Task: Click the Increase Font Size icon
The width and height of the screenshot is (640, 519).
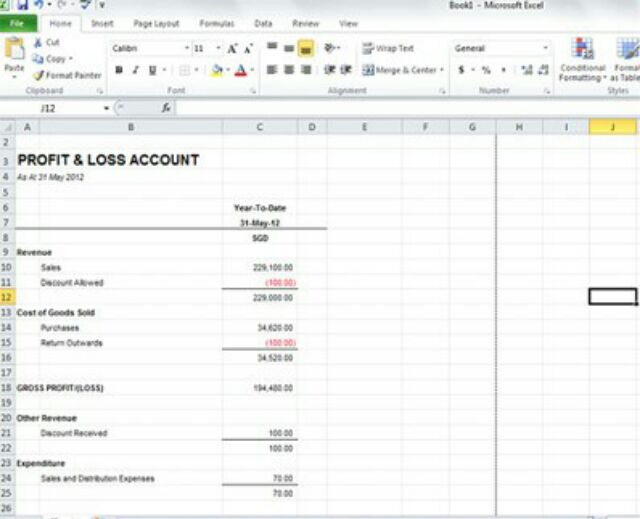Action: coord(232,48)
